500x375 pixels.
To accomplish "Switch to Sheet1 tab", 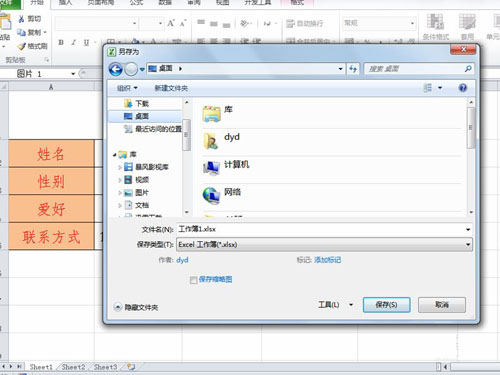I will [x=41, y=367].
